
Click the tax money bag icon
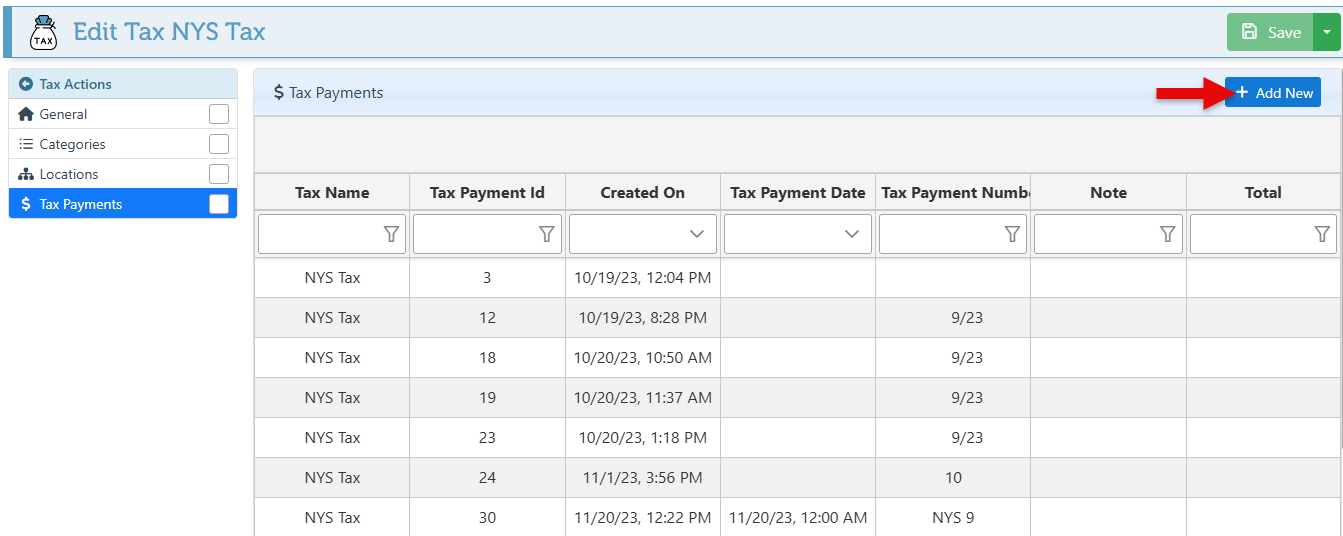[x=43, y=32]
